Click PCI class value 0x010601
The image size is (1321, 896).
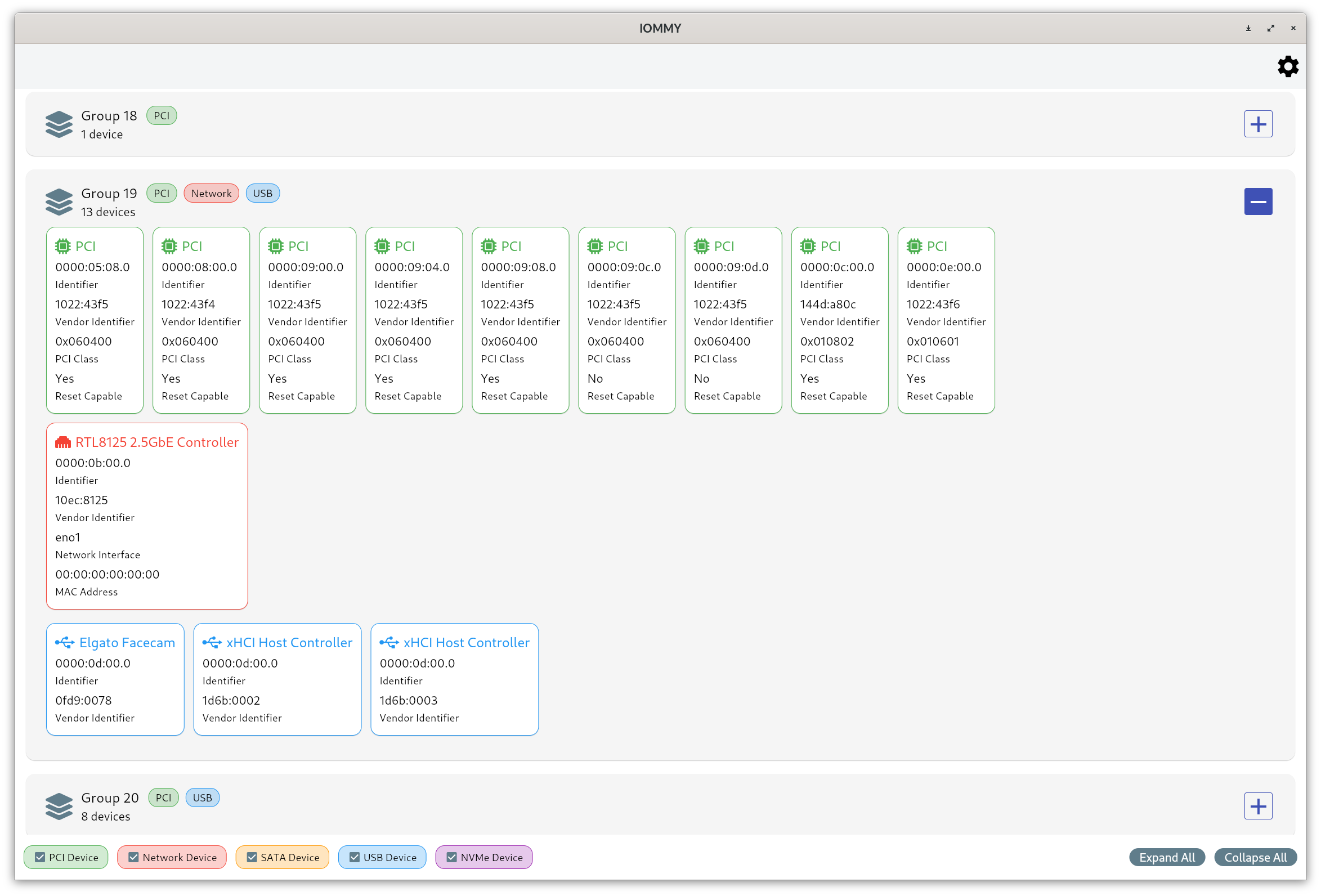(x=933, y=342)
